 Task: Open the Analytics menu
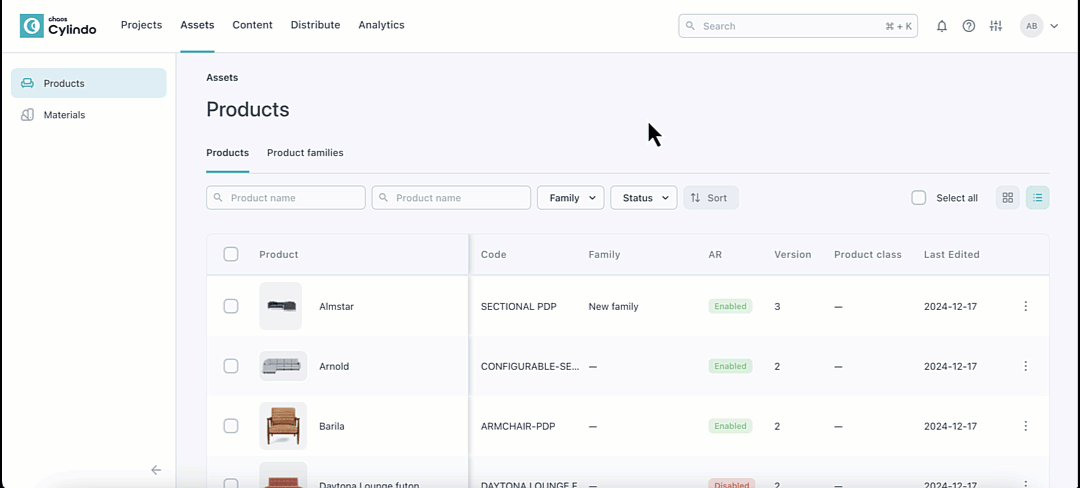(381, 25)
